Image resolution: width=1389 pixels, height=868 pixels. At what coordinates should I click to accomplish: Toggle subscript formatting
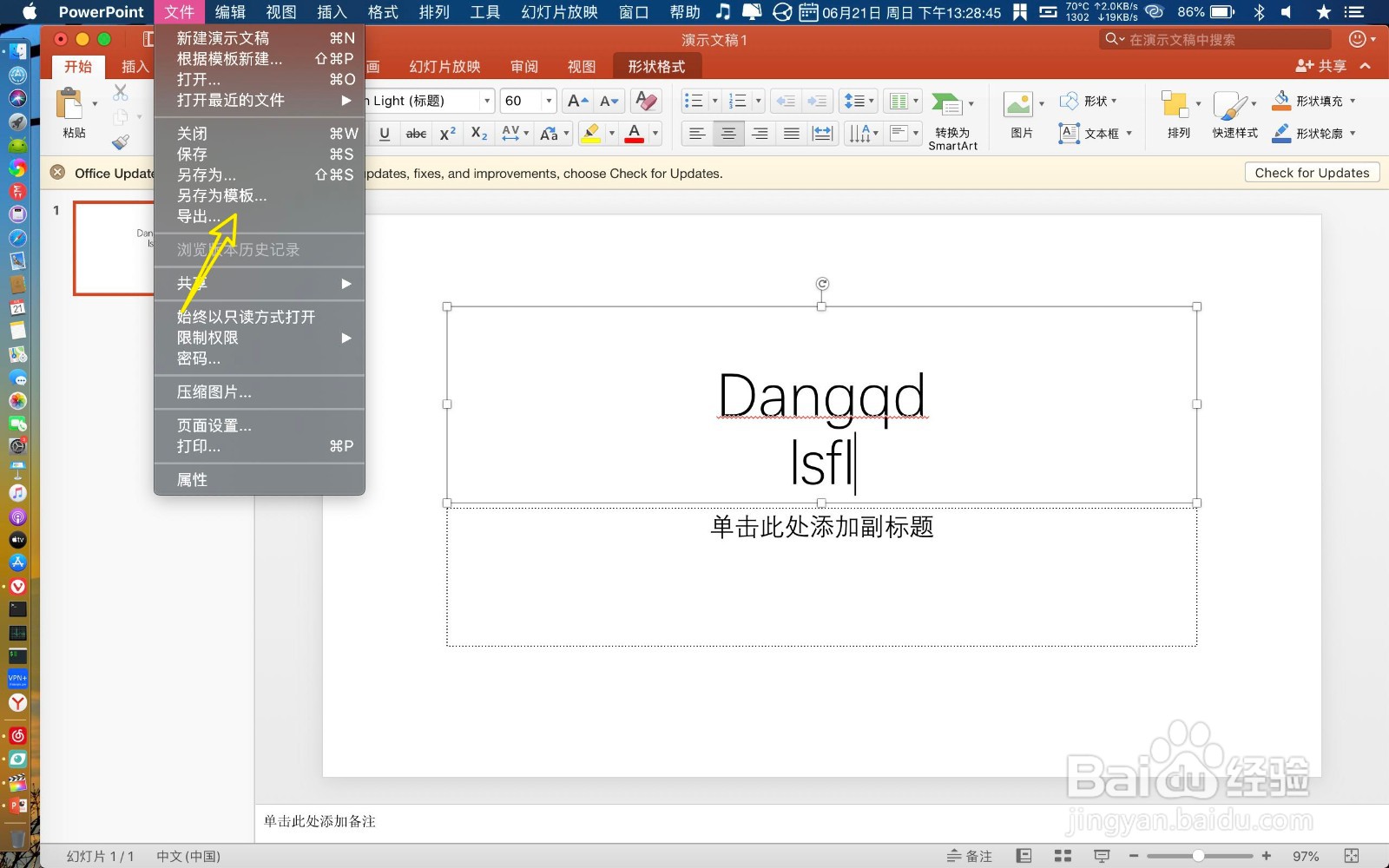[478, 134]
